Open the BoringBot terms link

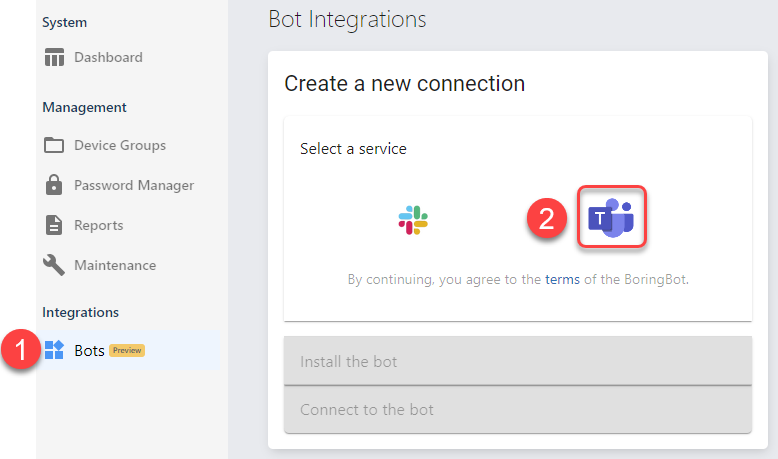point(562,279)
